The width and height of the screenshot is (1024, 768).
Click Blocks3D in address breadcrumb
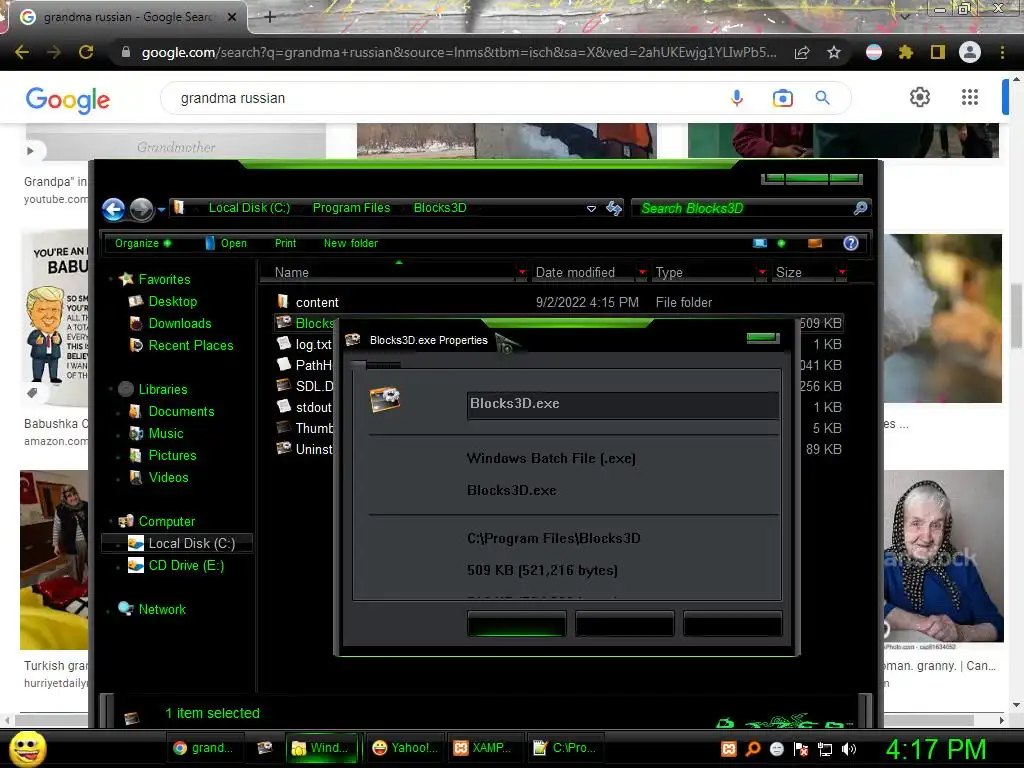(440, 208)
